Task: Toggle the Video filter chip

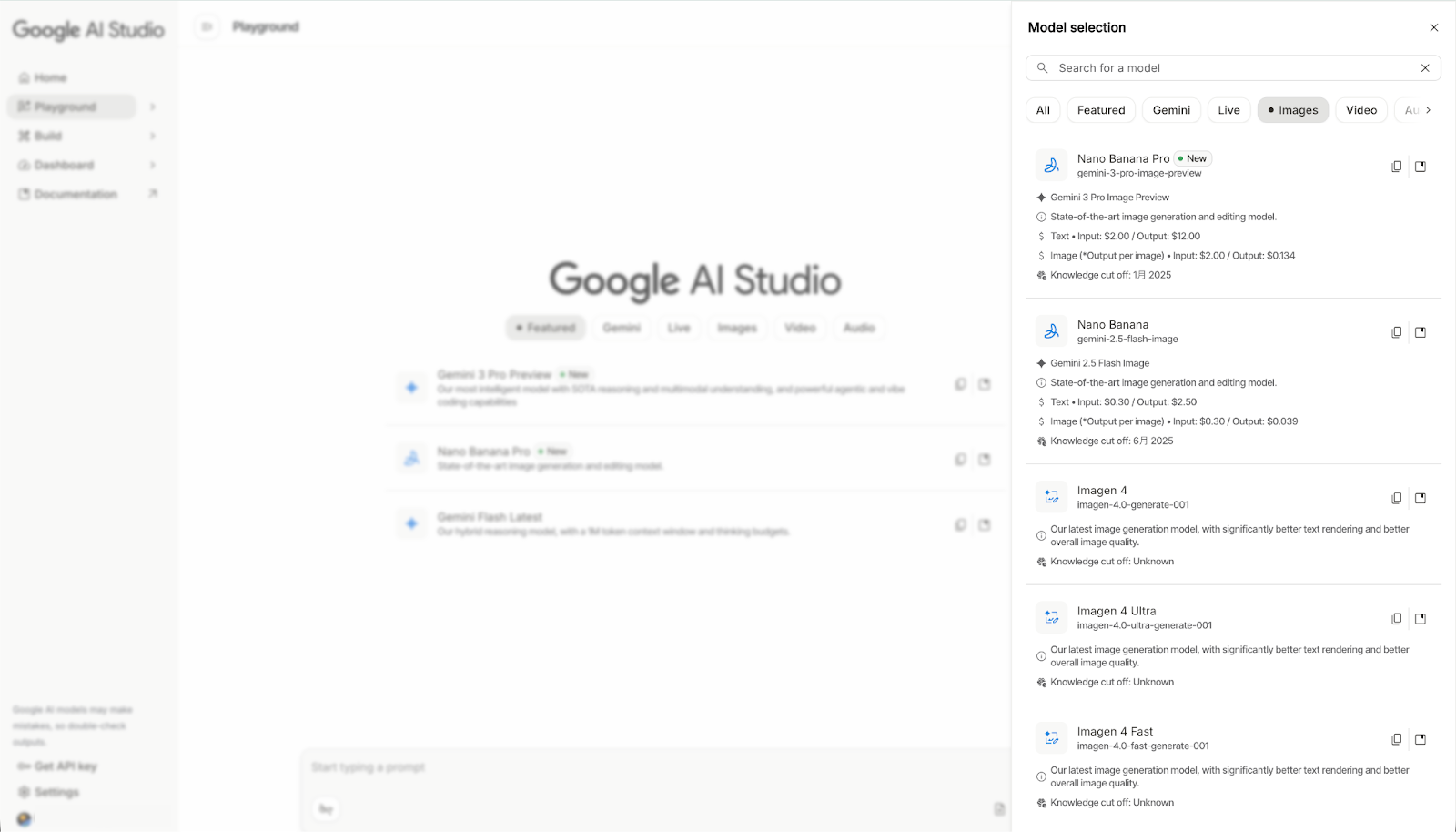Action: coord(1361,109)
